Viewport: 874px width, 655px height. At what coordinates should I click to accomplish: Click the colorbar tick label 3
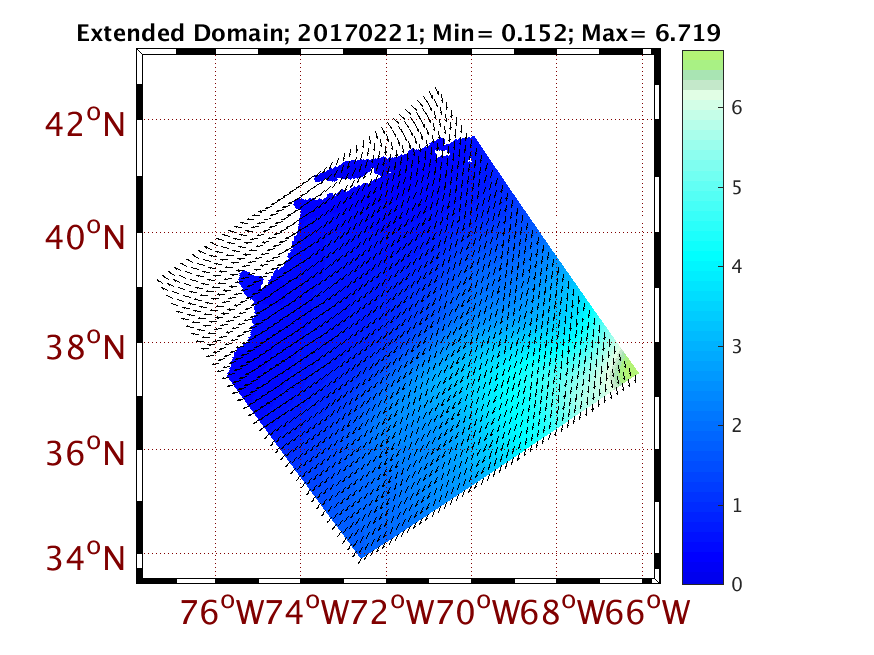tap(736, 347)
